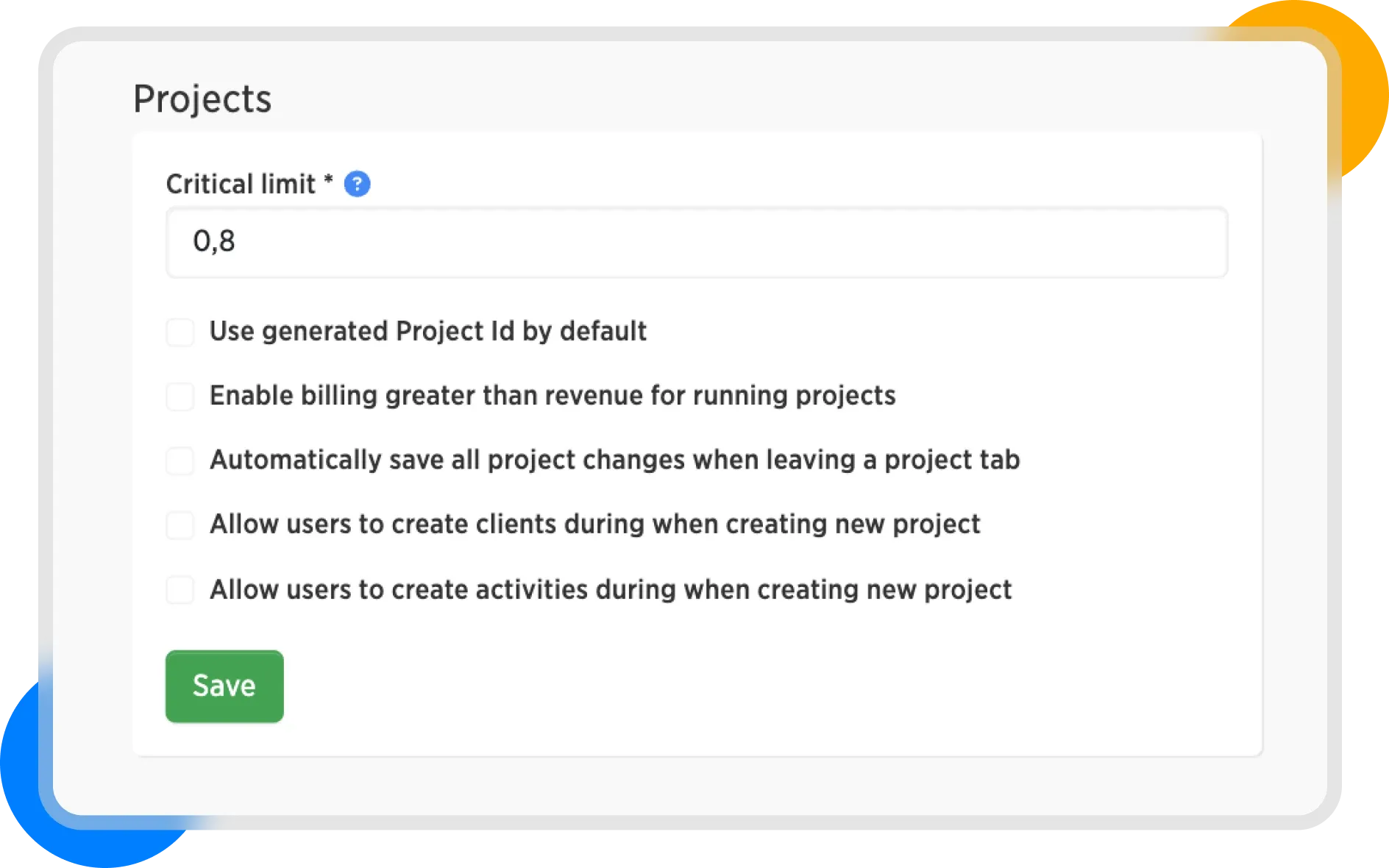Focus the Critical limit input field
Screen dimensions: 1389x868
pyautogui.click(x=696, y=242)
